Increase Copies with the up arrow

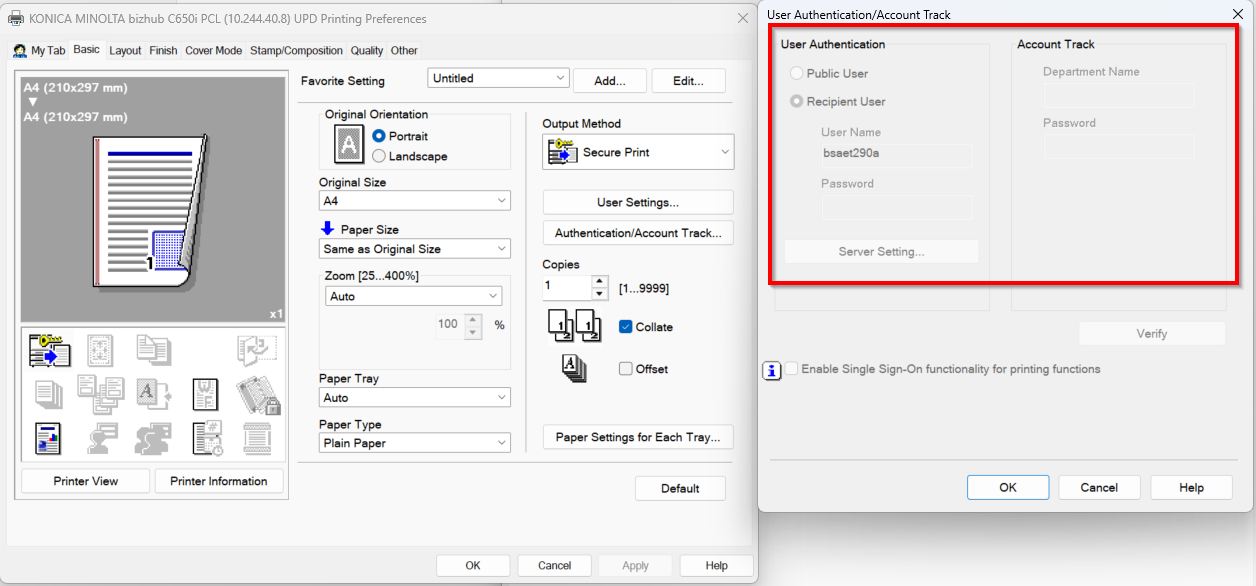tap(600, 281)
